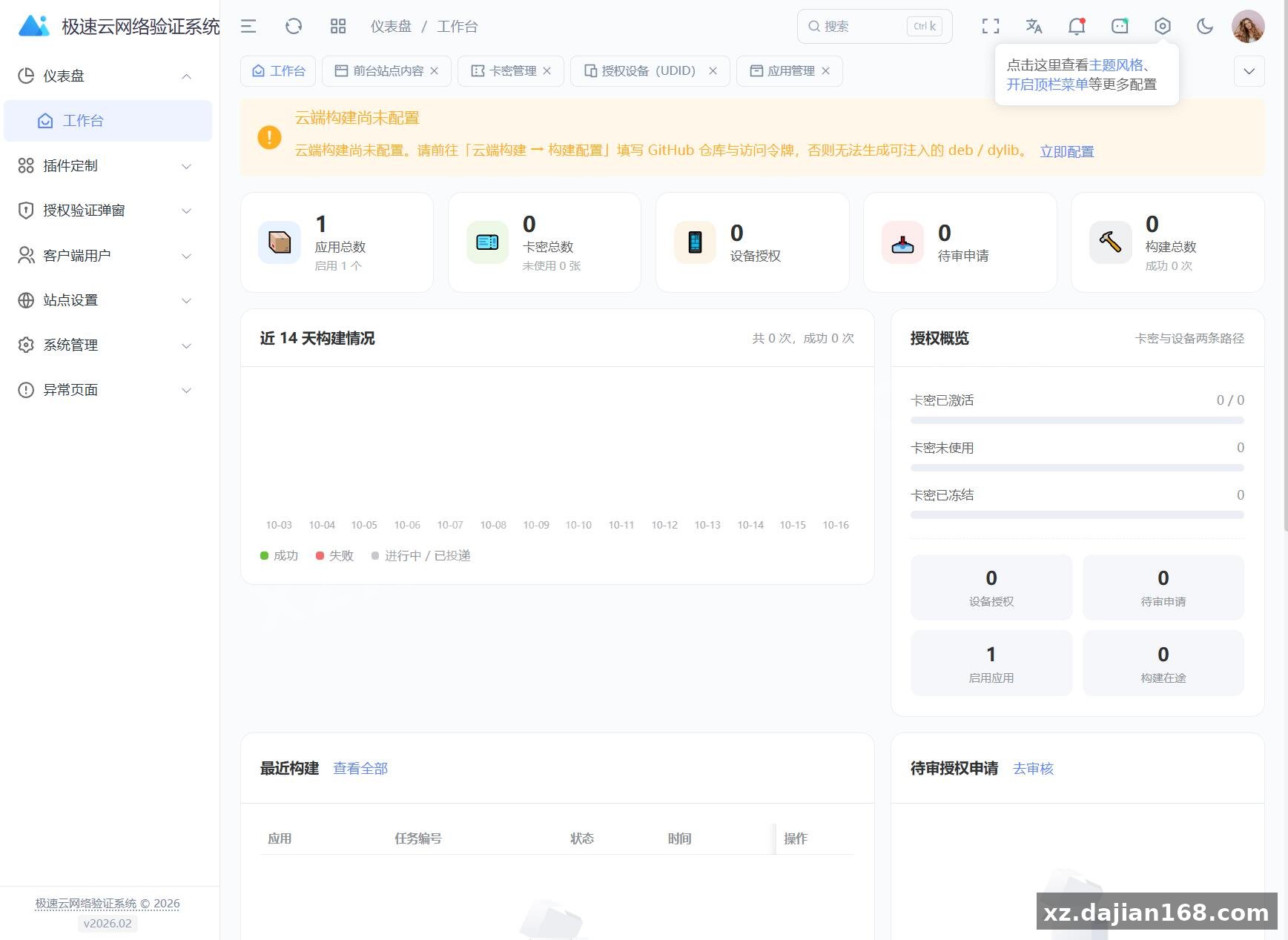The image size is (1288, 940).
Task: Close the 卡密管理 tab
Action: (x=547, y=71)
